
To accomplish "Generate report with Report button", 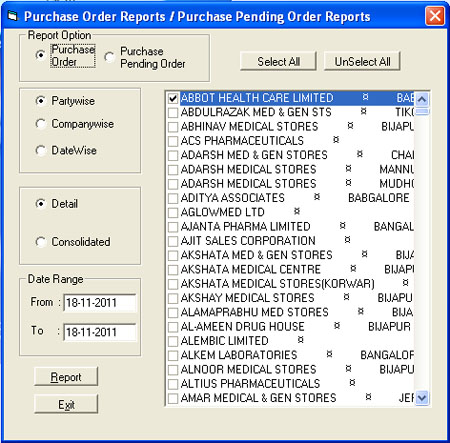I will pos(66,377).
